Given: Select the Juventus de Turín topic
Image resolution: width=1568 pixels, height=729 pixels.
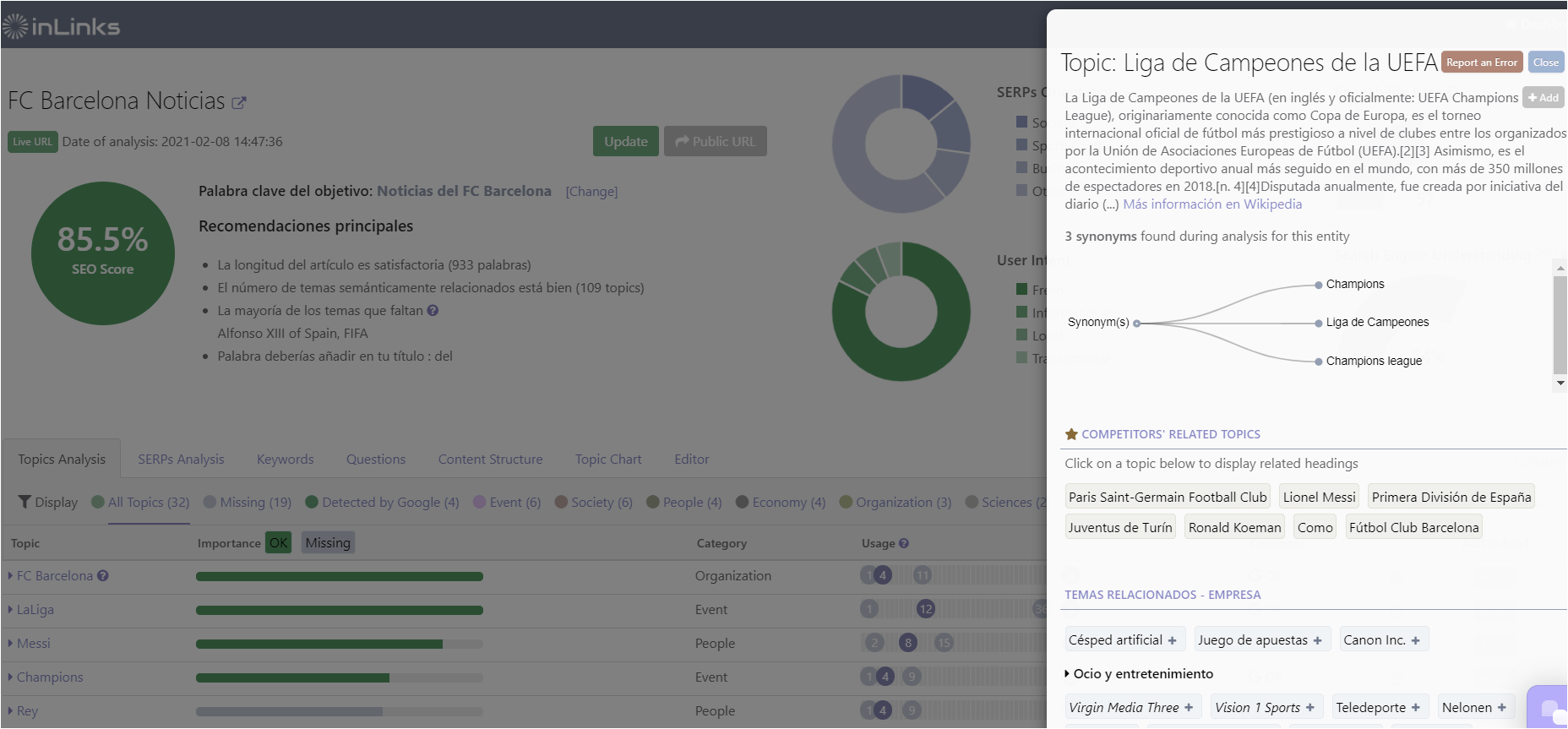Looking at the screenshot, I should 1120,527.
